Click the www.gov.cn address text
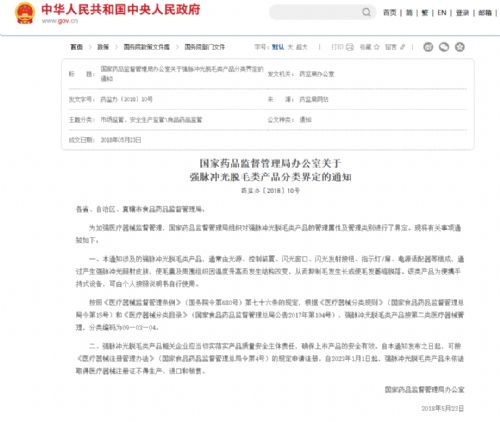This screenshot has height=422, width=500. click(x=60, y=21)
